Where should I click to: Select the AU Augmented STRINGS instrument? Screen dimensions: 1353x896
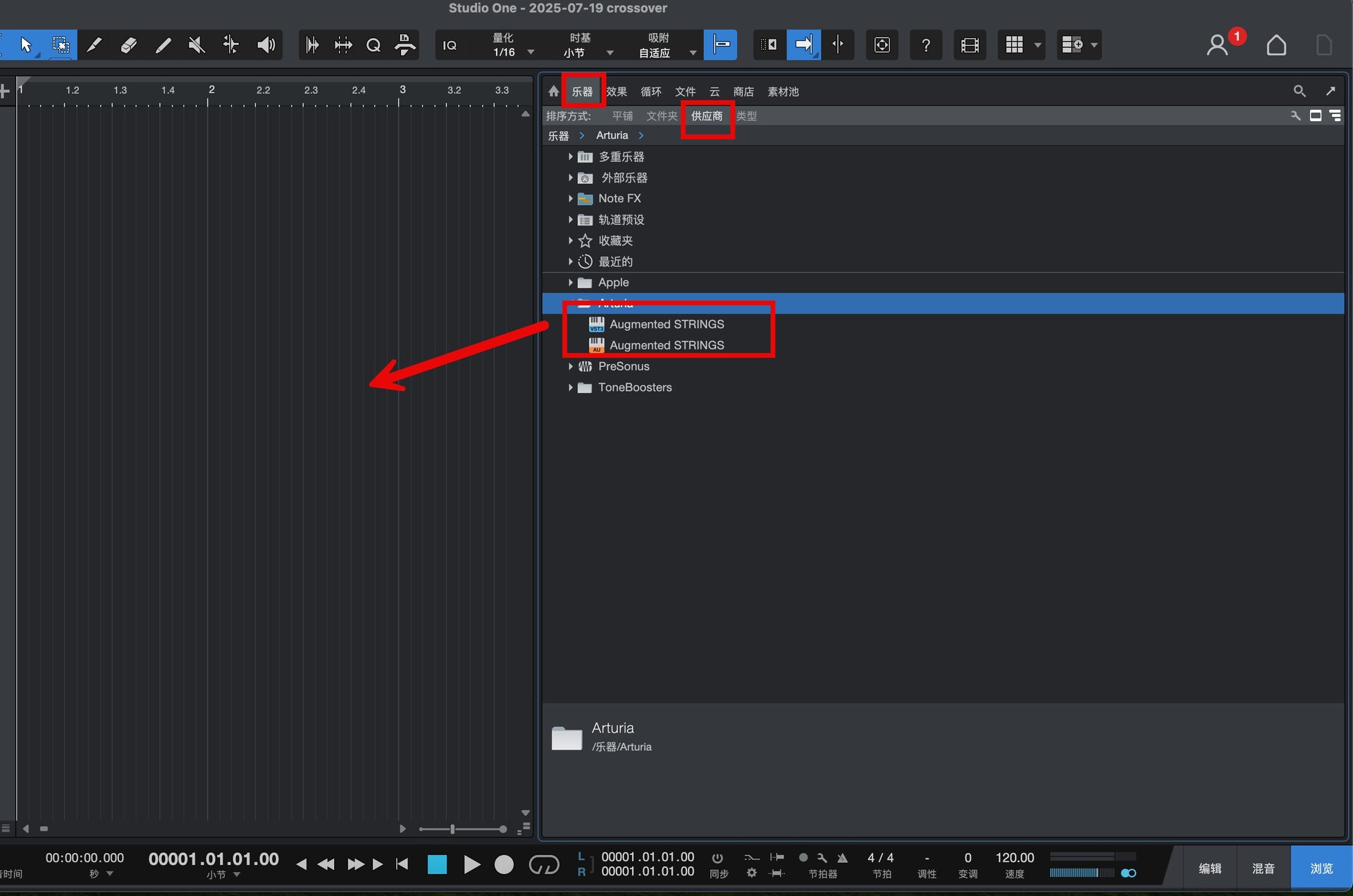667,345
